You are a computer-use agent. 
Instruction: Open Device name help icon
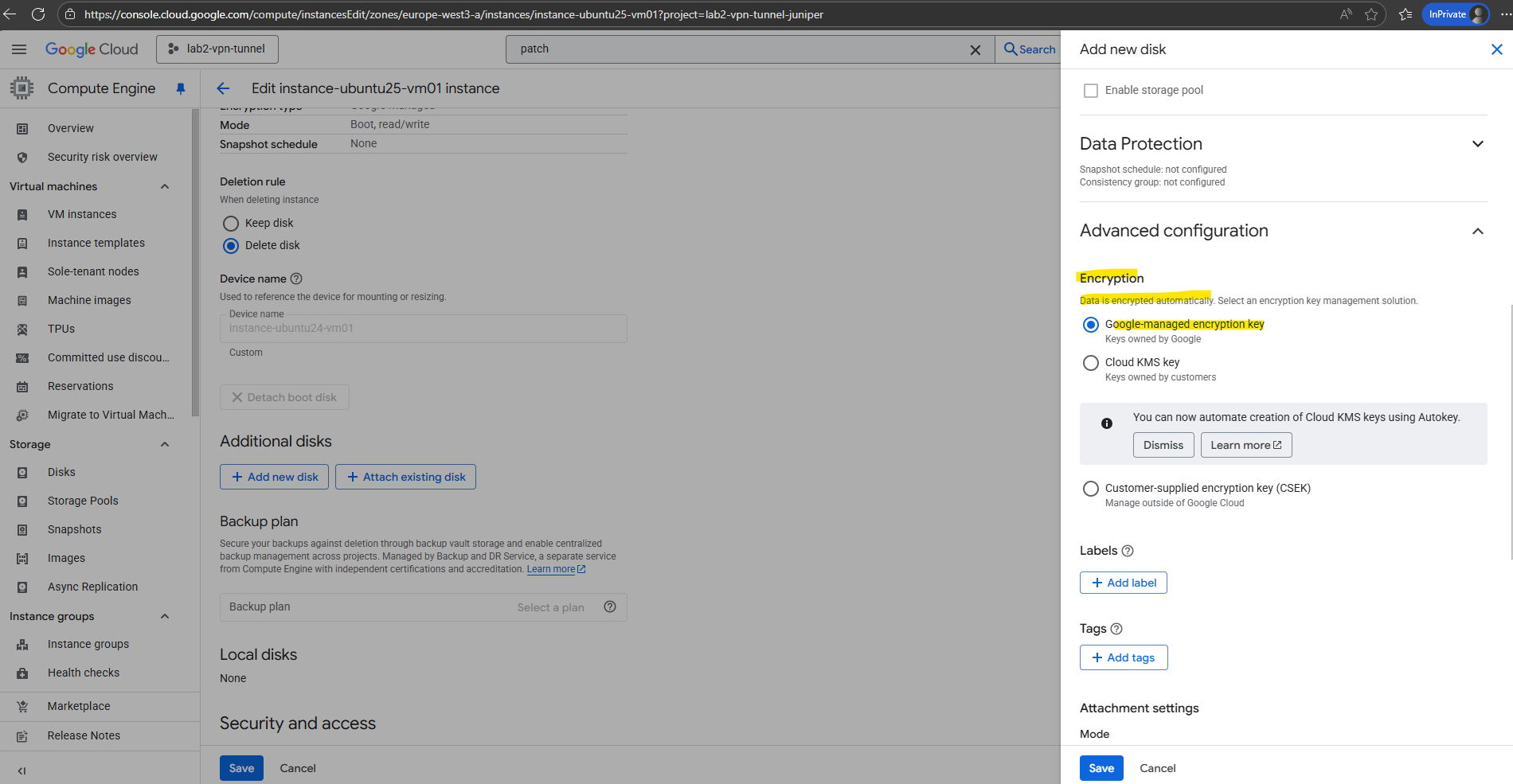(296, 279)
